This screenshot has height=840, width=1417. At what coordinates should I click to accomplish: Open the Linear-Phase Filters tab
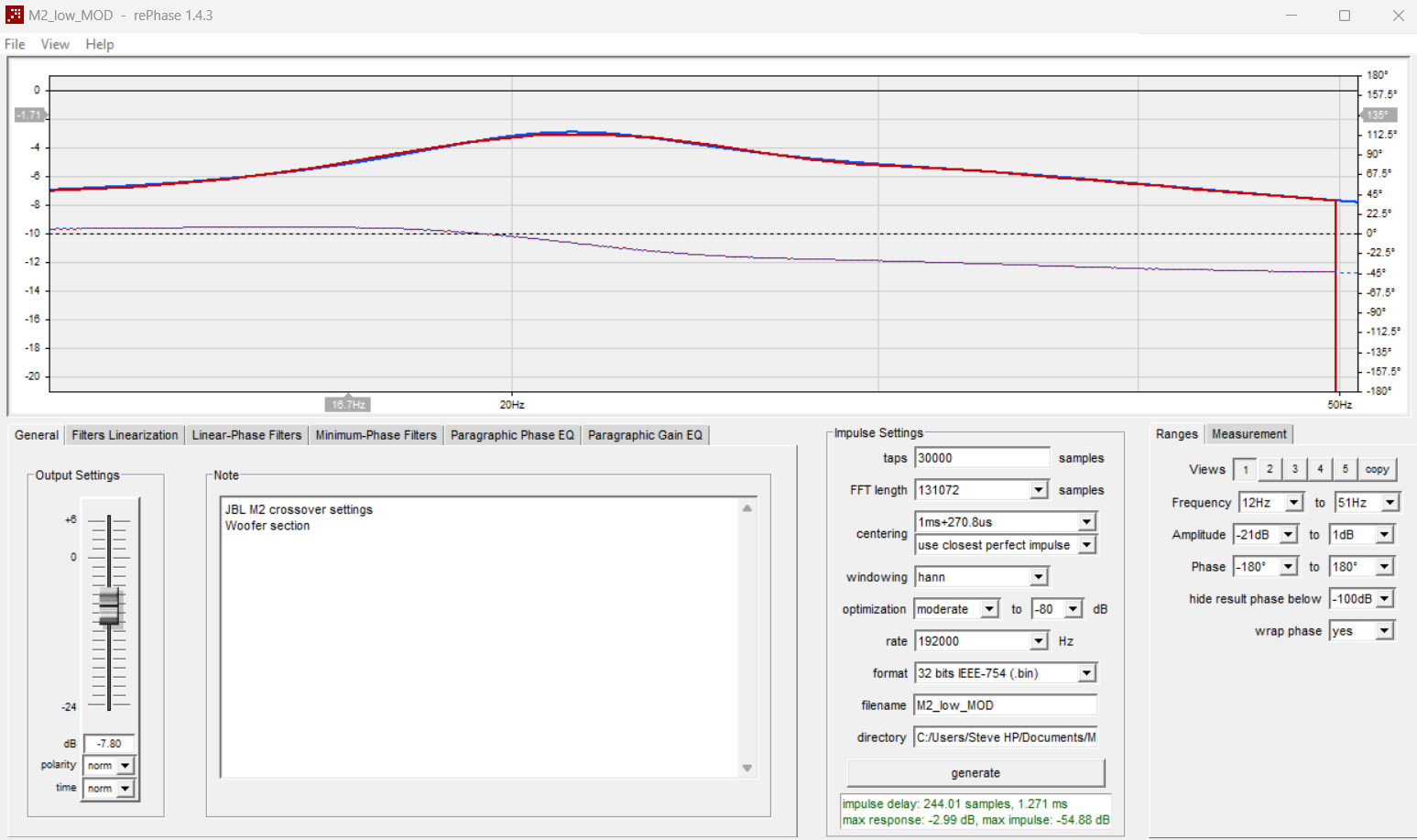pos(246,435)
